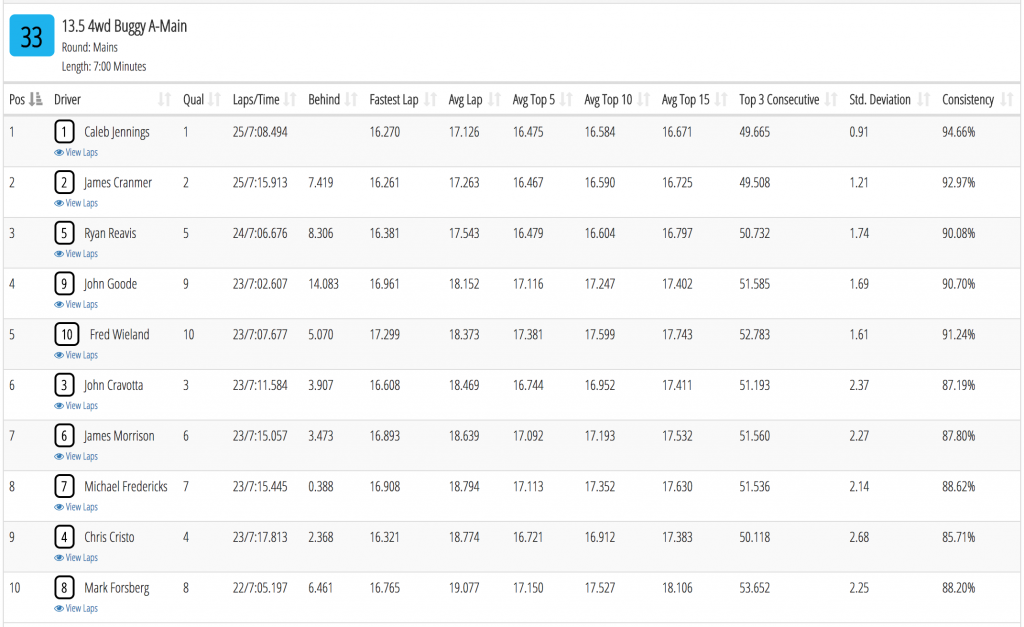This screenshot has width=1024, height=627.
Task: Open View Laps under Chris Cristo
Action: (x=76, y=557)
